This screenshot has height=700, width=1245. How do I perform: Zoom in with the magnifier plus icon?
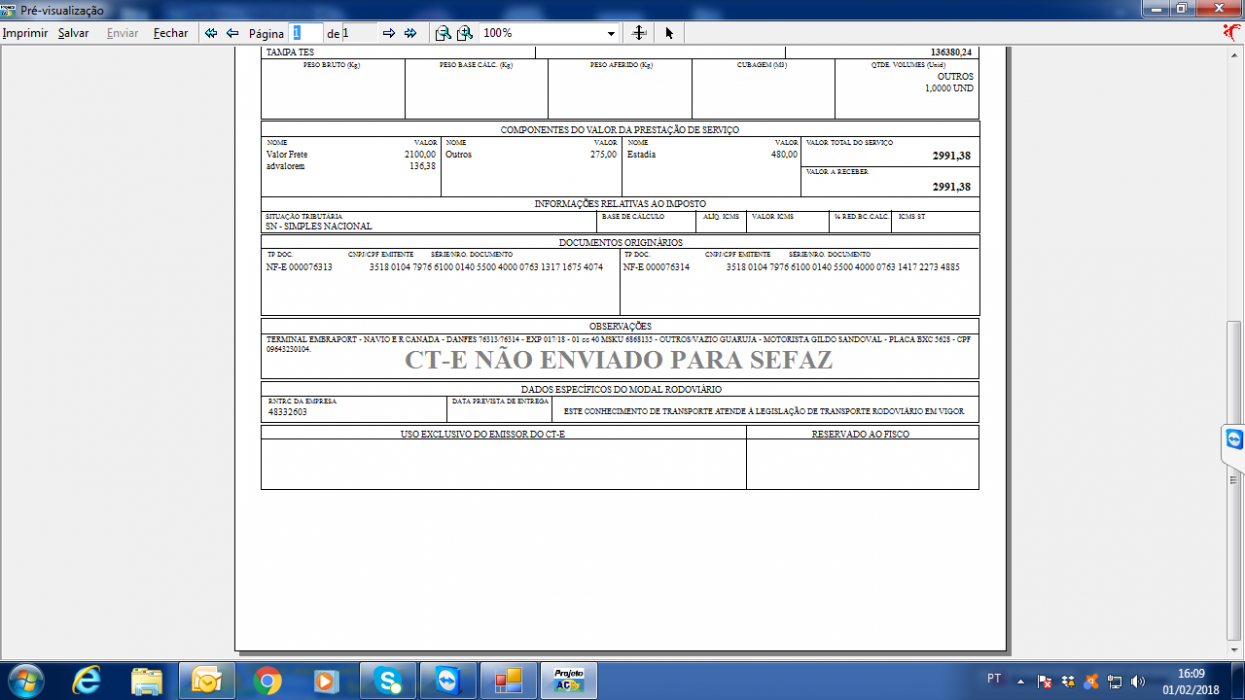(x=465, y=33)
